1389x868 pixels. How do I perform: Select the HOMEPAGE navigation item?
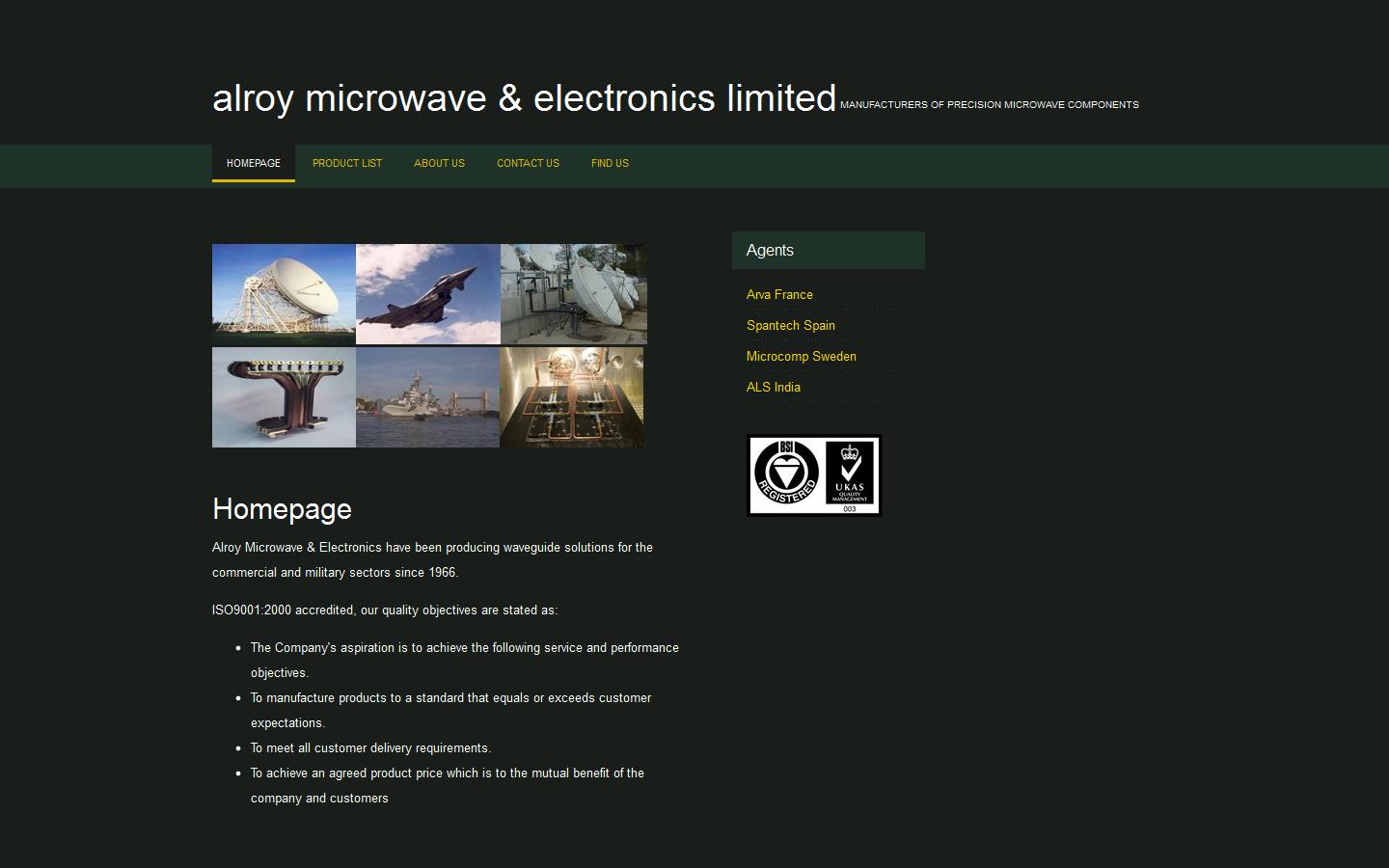point(253,164)
